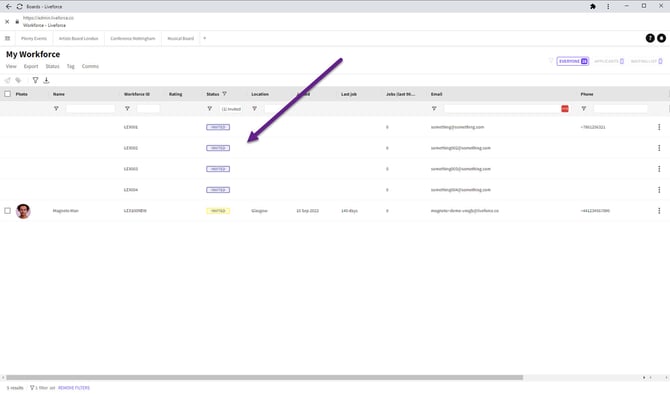The height and width of the screenshot is (394, 670).
Task: Click the toolbar filter funnel icon
Action: click(x=35, y=80)
